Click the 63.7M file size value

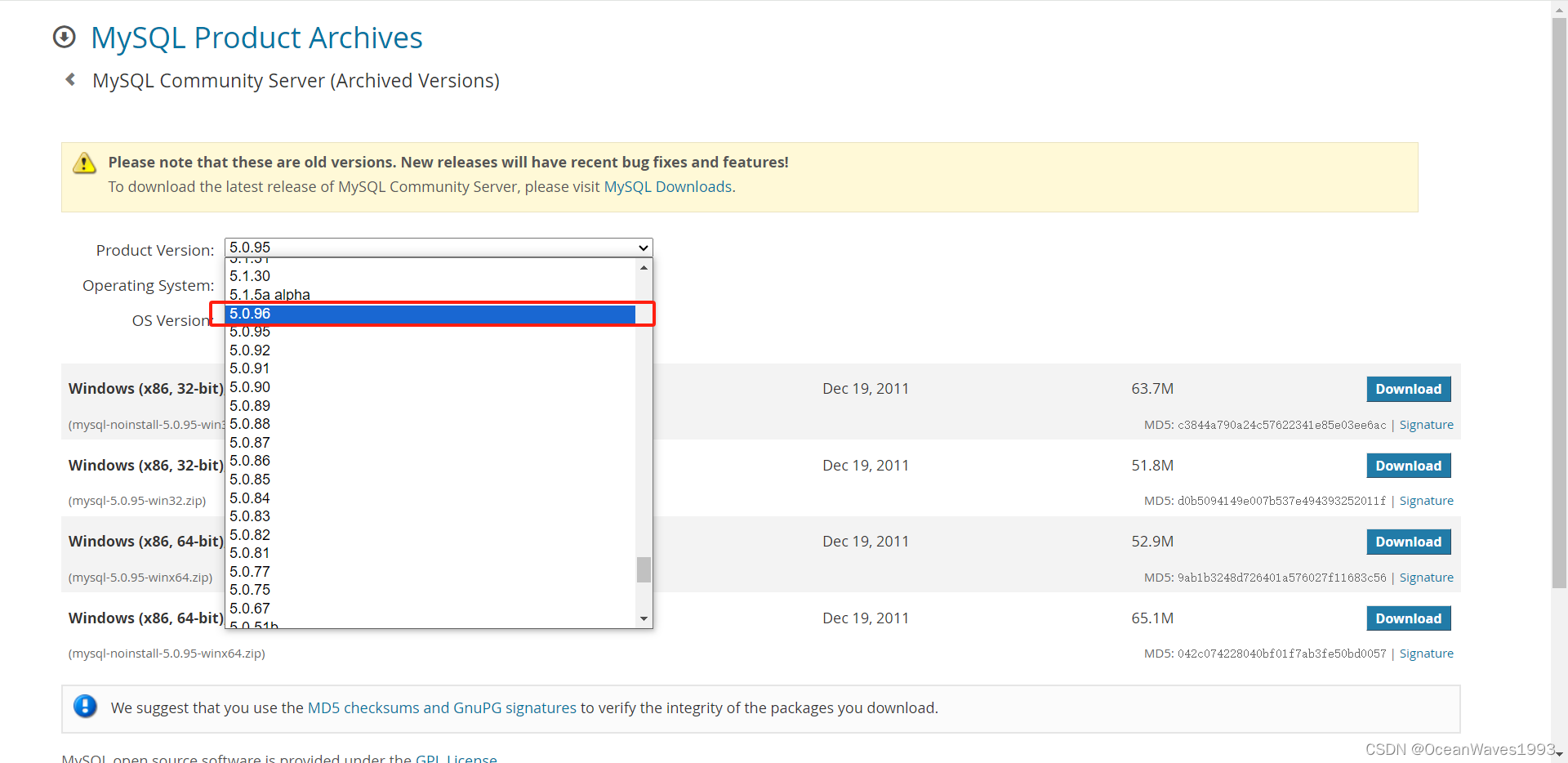point(1152,389)
